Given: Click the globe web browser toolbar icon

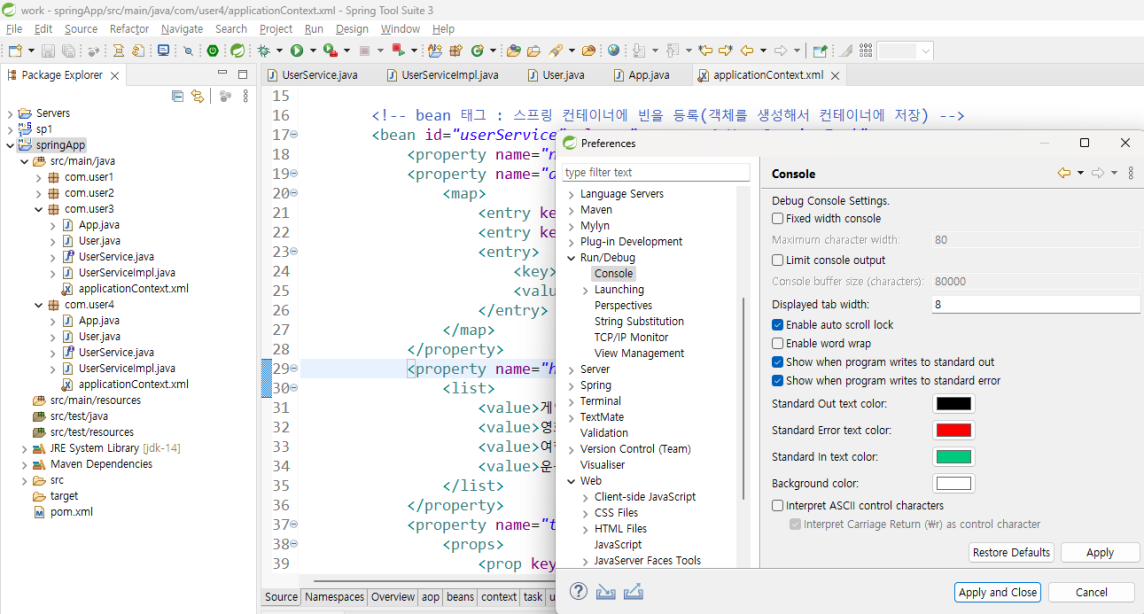Looking at the screenshot, I should 614,50.
